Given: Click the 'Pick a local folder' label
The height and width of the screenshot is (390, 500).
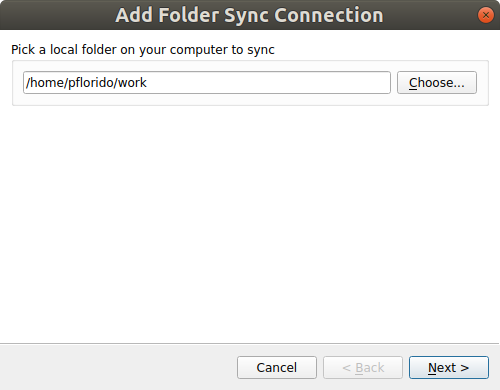Looking at the screenshot, I should (x=143, y=50).
